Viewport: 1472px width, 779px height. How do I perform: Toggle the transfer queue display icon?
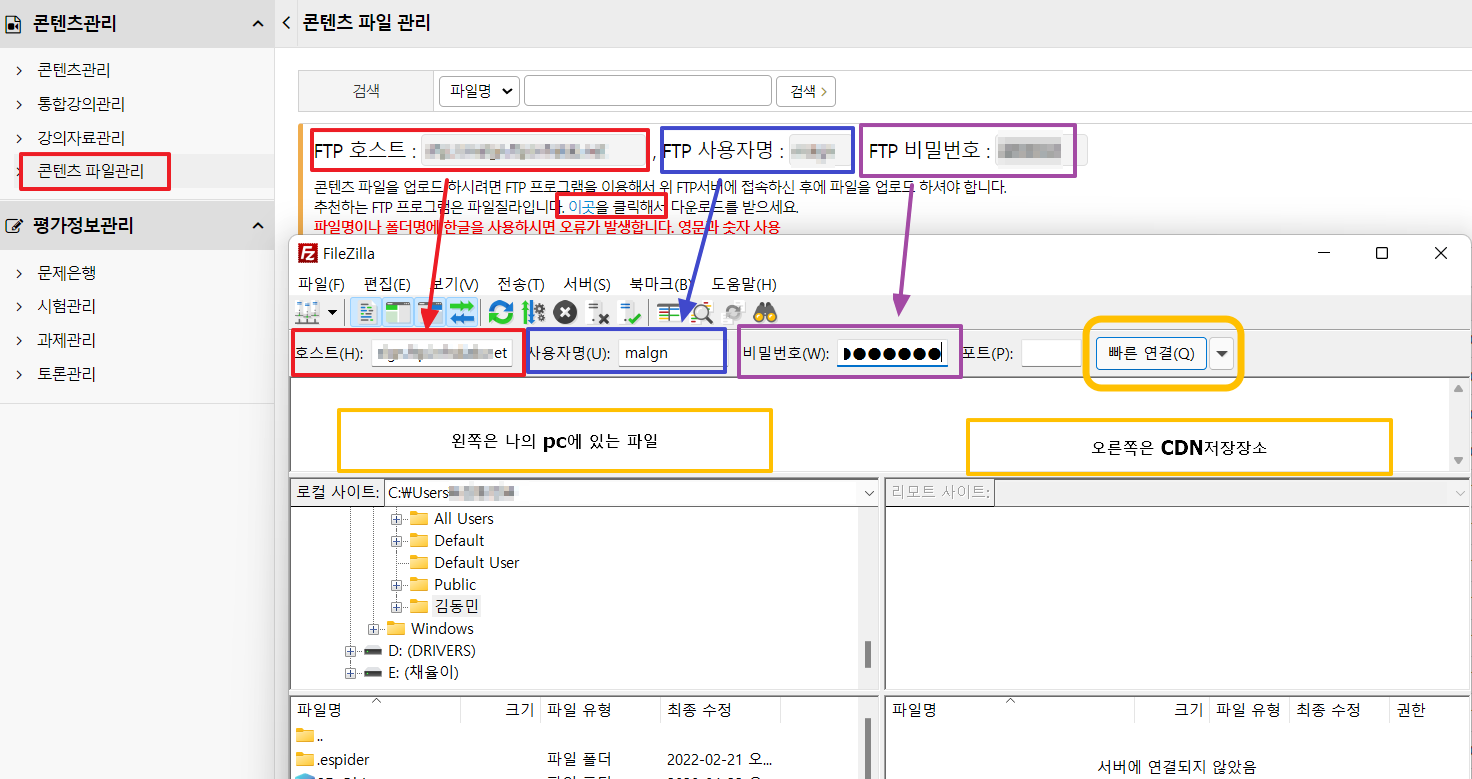coord(462,313)
